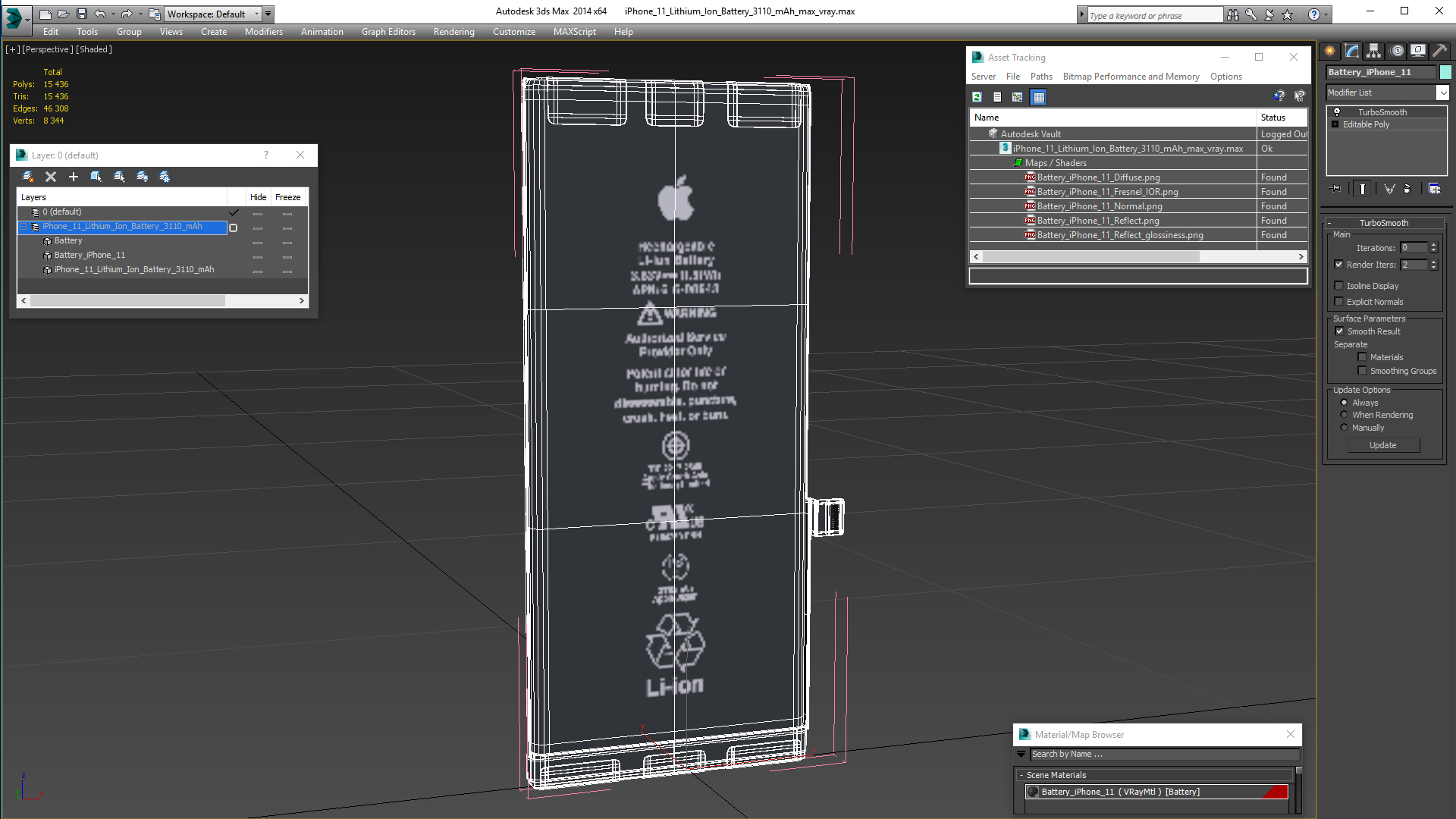
Task: Click the Shaded viewport label
Action: [94, 49]
